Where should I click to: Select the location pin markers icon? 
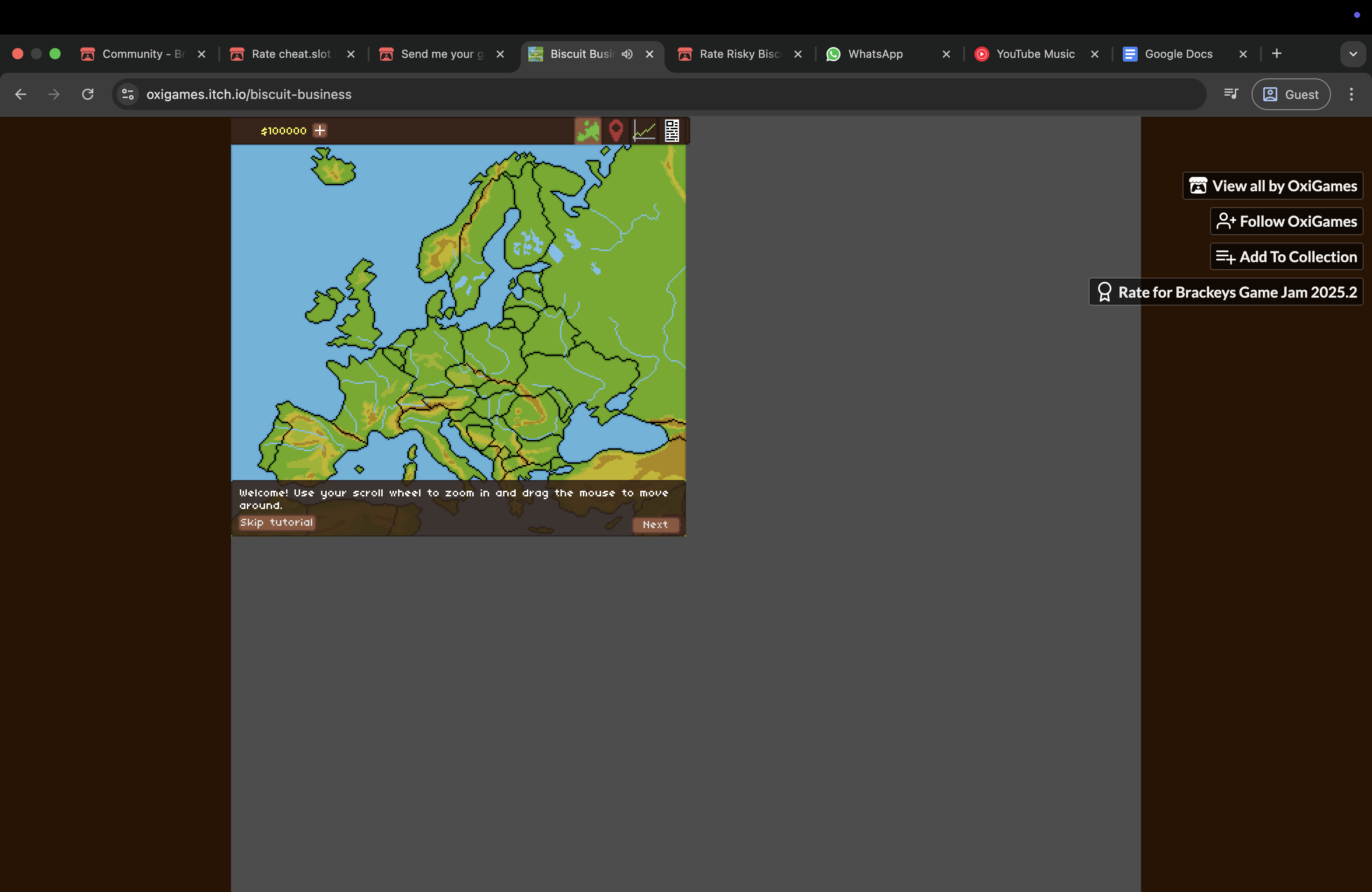(x=616, y=131)
